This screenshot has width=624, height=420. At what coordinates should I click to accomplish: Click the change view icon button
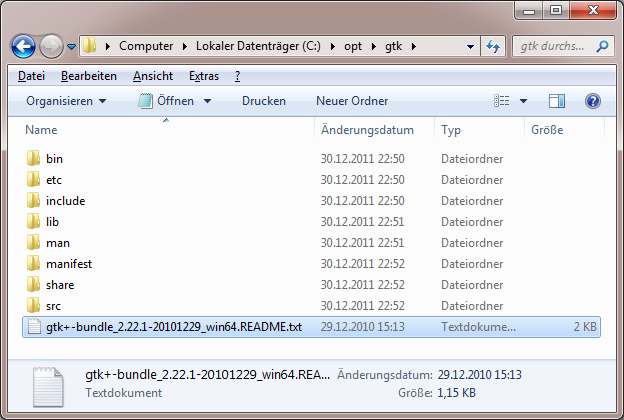pyautogui.click(x=502, y=101)
